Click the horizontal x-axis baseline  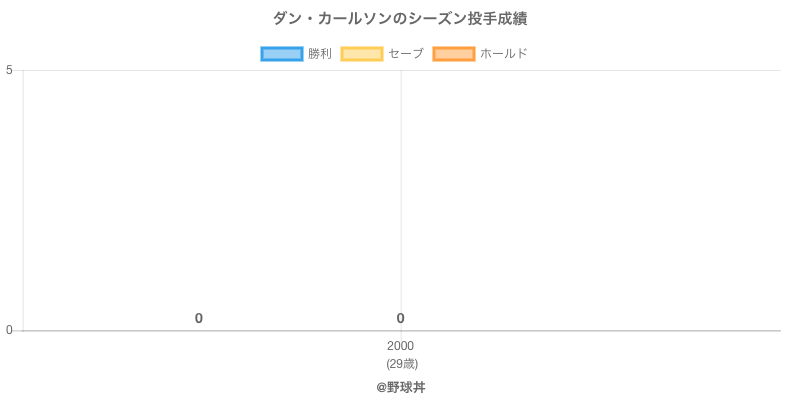[x=600, y=331]
